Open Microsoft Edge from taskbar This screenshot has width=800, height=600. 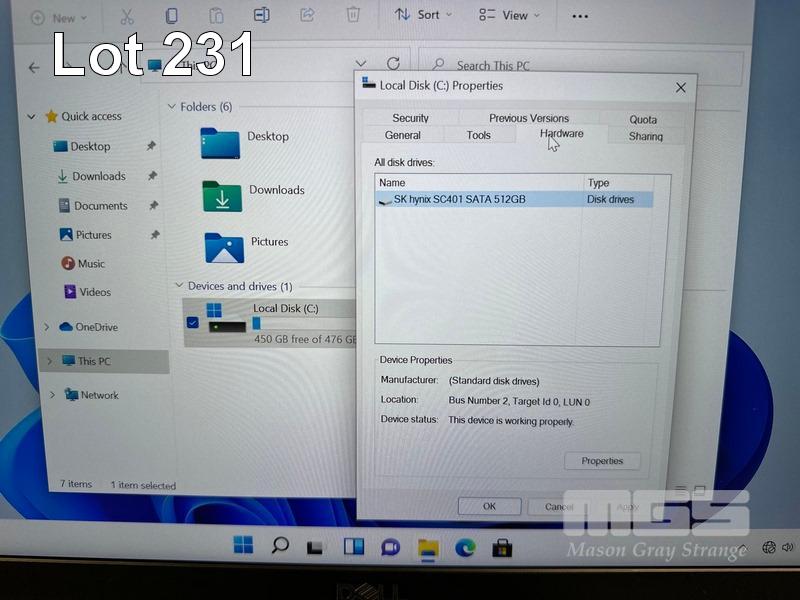[x=465, y=547]
